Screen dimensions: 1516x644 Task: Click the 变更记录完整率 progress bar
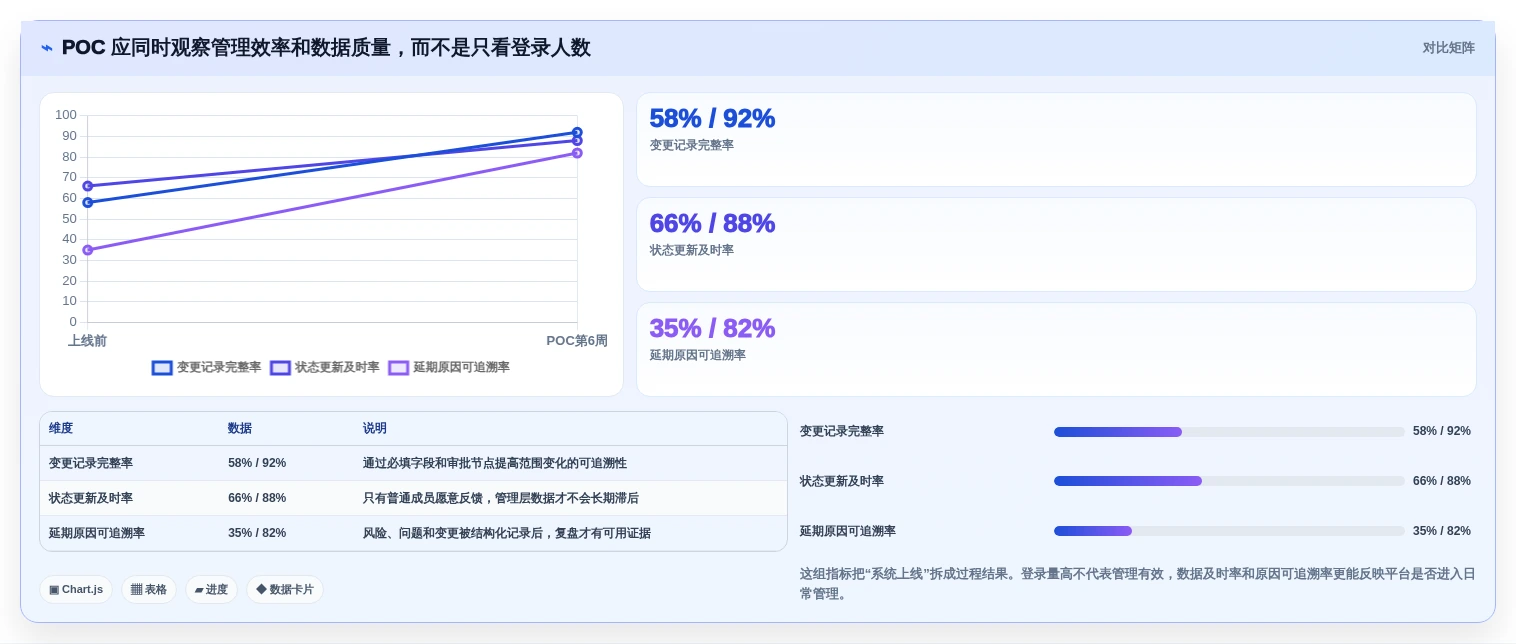1229,432
